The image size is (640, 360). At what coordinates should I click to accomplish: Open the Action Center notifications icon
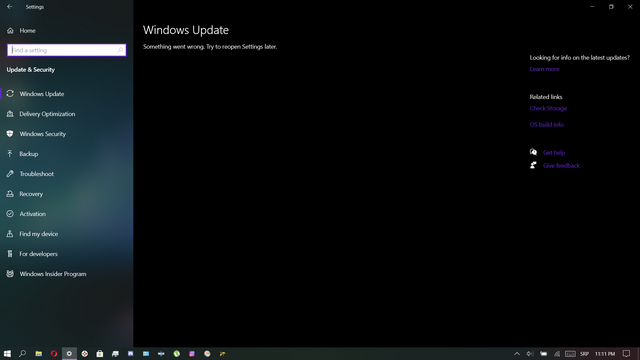click(x=626, y=354)
